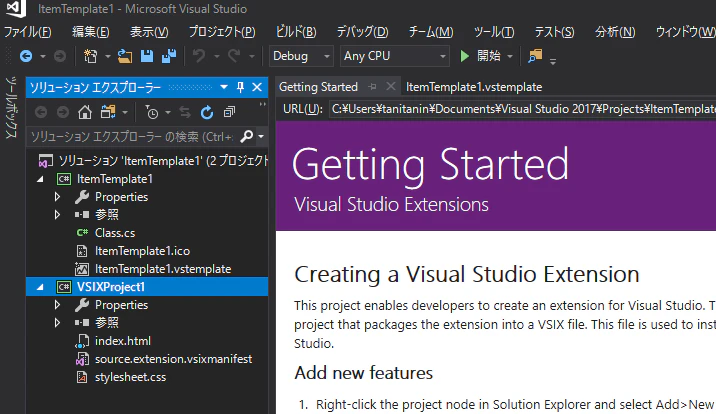The width and height of the screenshot is (716, 414).
Task: Collapse the VSIXProject1 project node
Action: point(40,287)
